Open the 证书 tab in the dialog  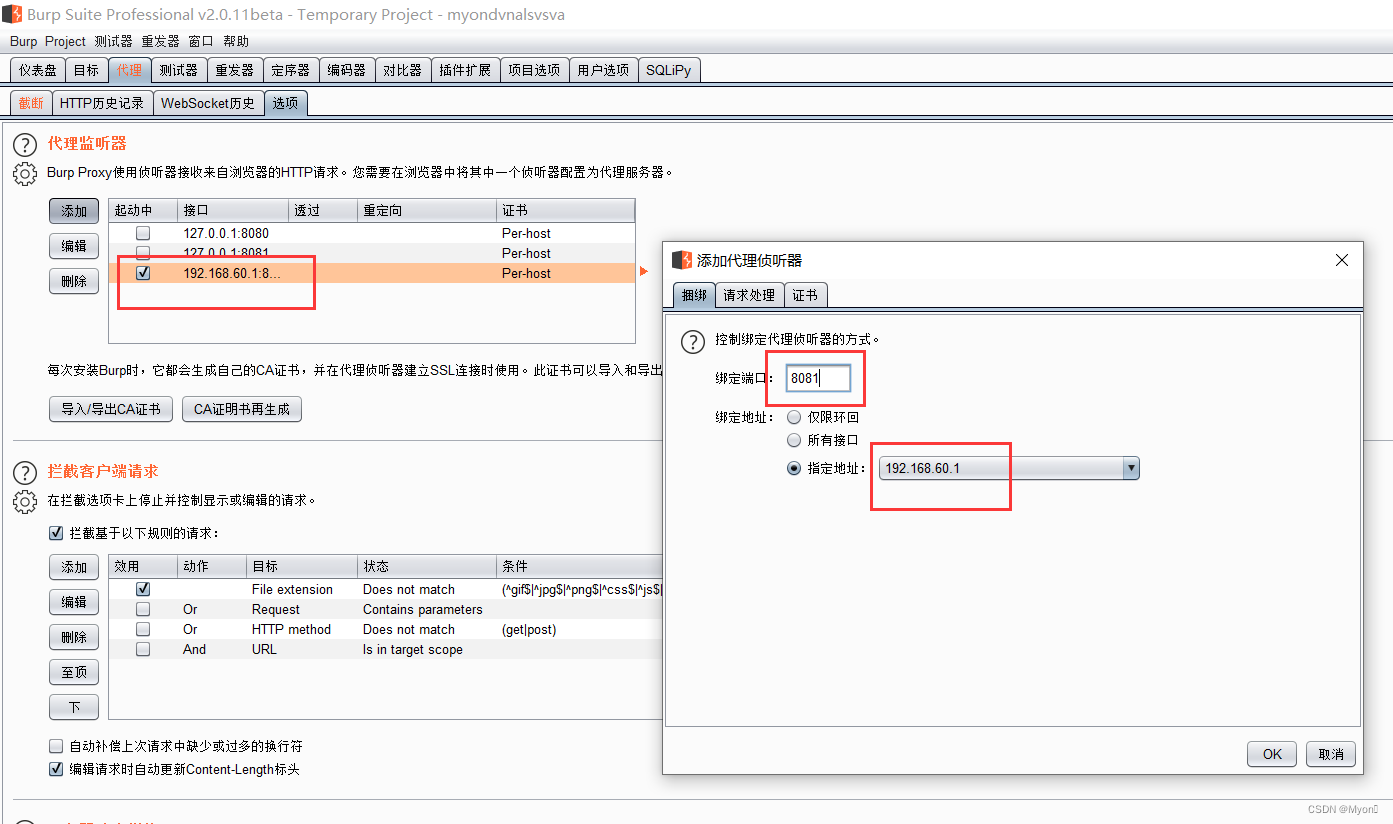coord(805,295)
